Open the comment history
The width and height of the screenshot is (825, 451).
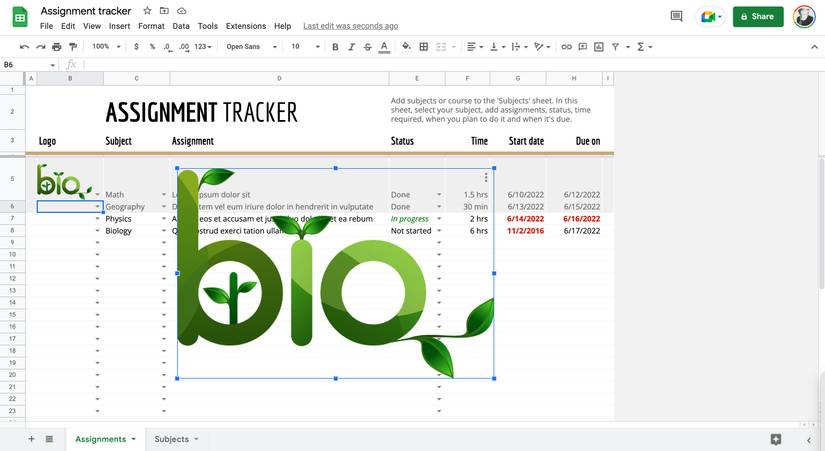pyautogui.click(x=677, y=16)
